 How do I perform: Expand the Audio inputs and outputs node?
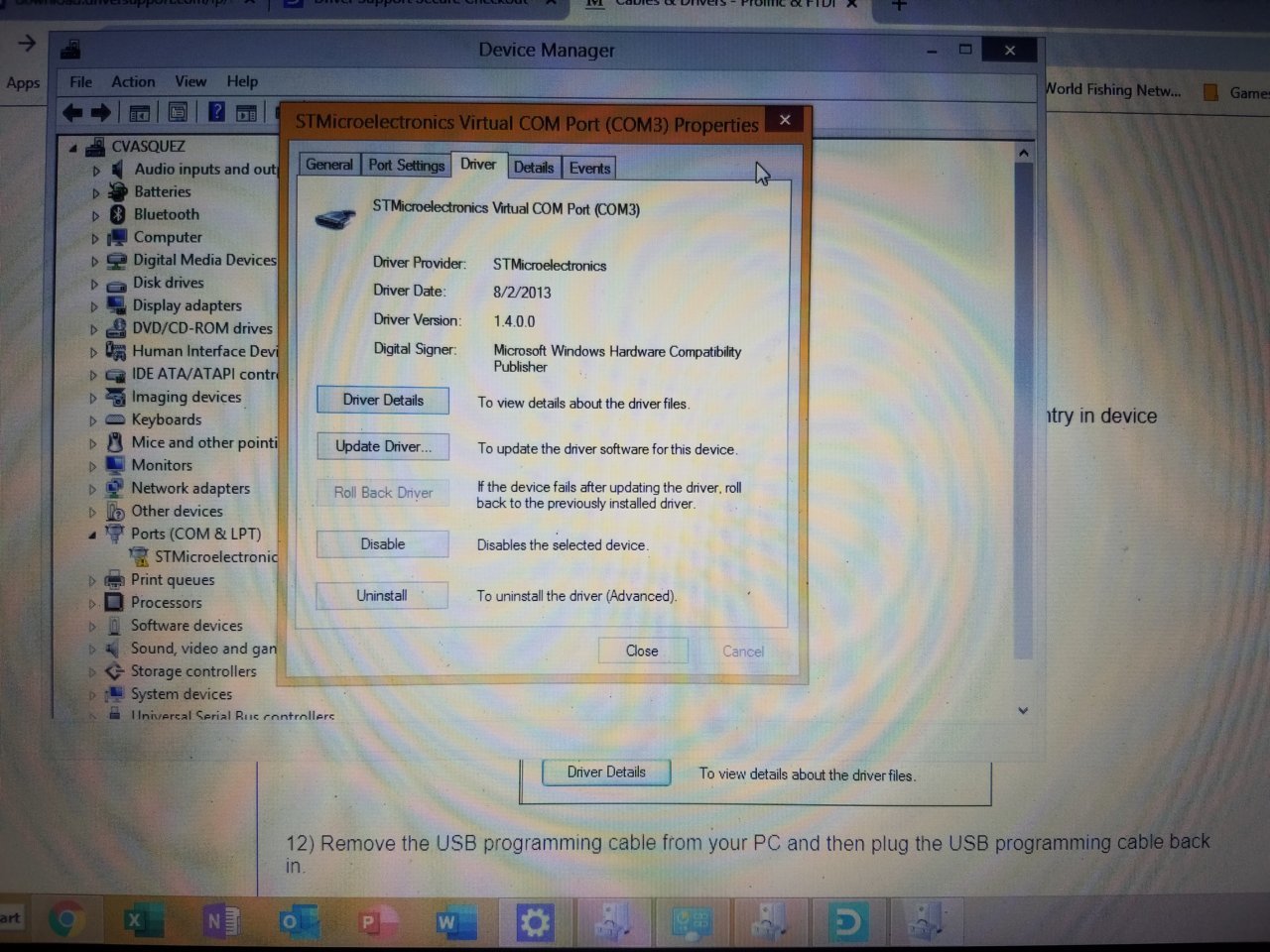(x=96, y=170)
